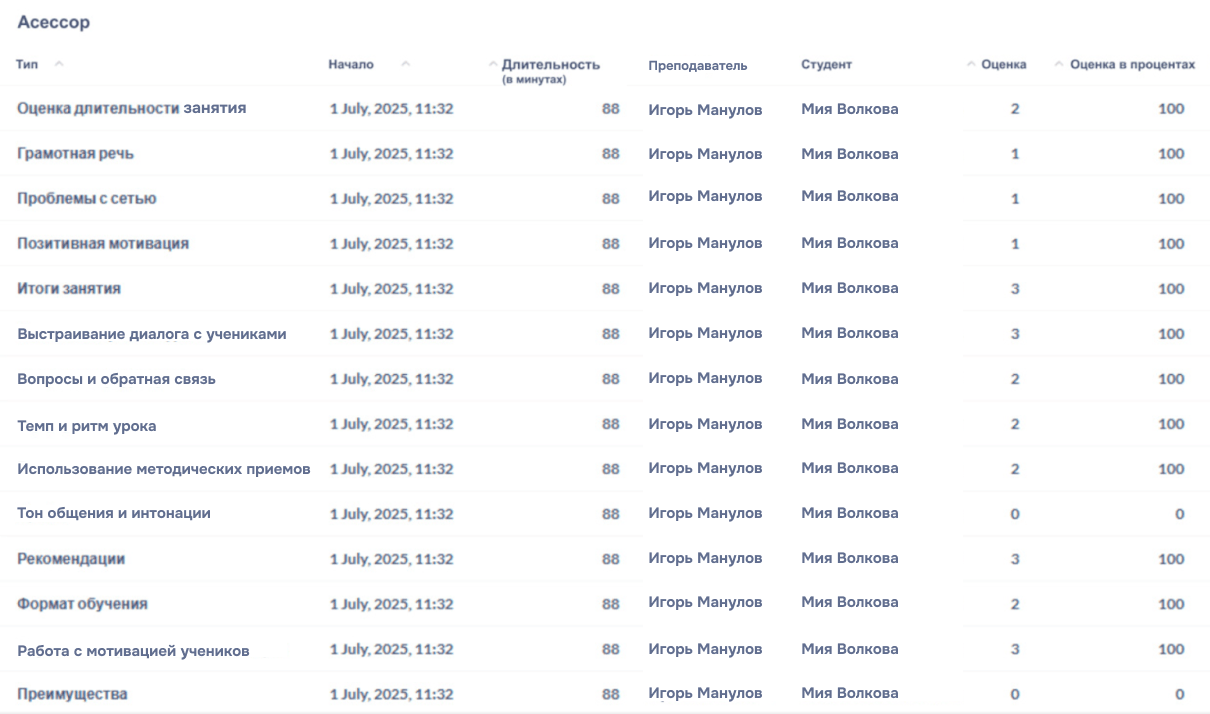Screen dimensions: 1210x714
Task: Click Игорь Манулов in Выстраивание диалога row
Action: pos(705,333)
